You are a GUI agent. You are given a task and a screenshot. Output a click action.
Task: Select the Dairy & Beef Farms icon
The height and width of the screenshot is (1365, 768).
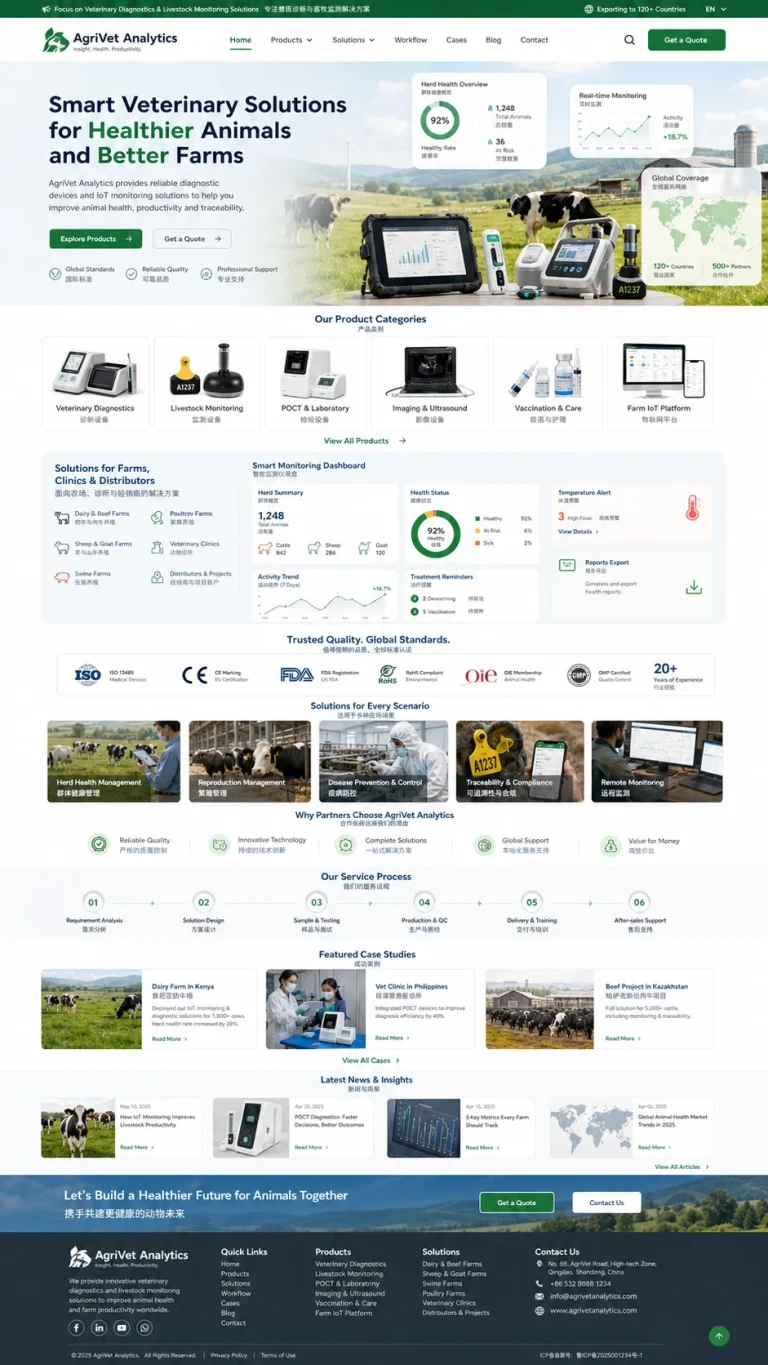pyautogui.click(x=64, y=517)
